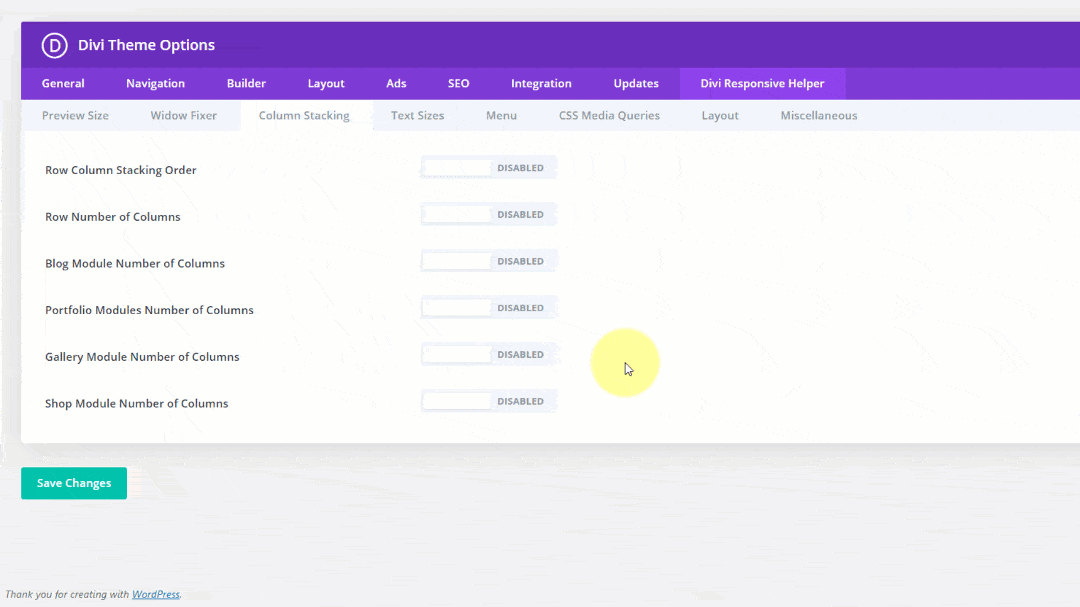This screenshot has height=607, width=1080.
Task: Enable Gallery Module Number of Columns
Action: pyautogui.click(x=488, y=355)
